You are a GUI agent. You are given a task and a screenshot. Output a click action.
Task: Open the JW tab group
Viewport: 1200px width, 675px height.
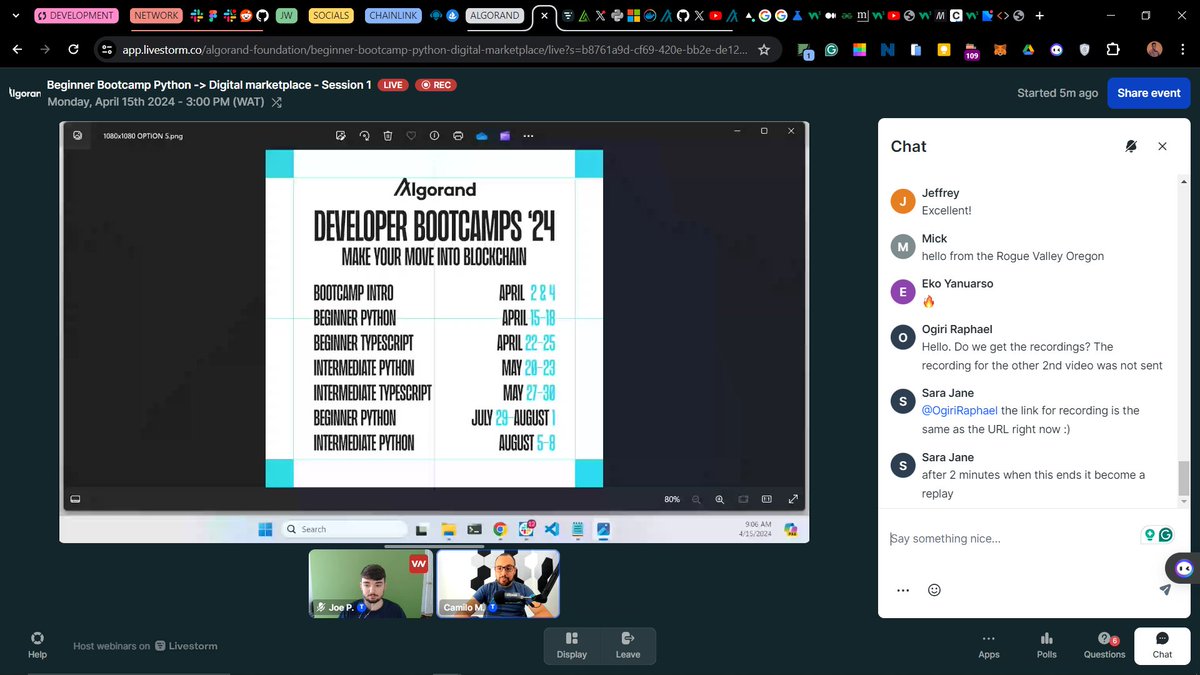tap(287, 16)
